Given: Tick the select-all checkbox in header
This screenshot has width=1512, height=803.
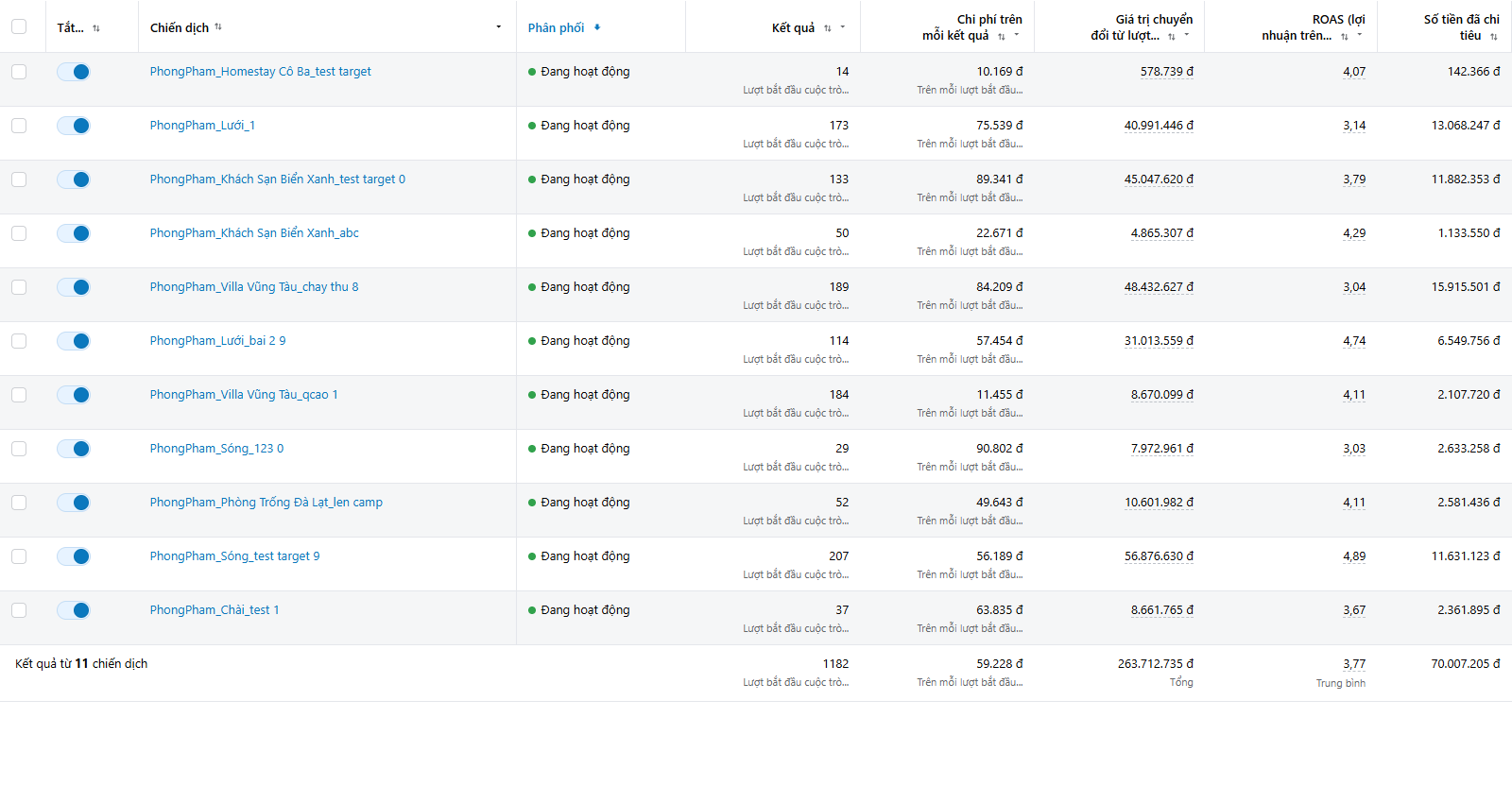Looking at the screenshot, I should (x=19, y=26).
